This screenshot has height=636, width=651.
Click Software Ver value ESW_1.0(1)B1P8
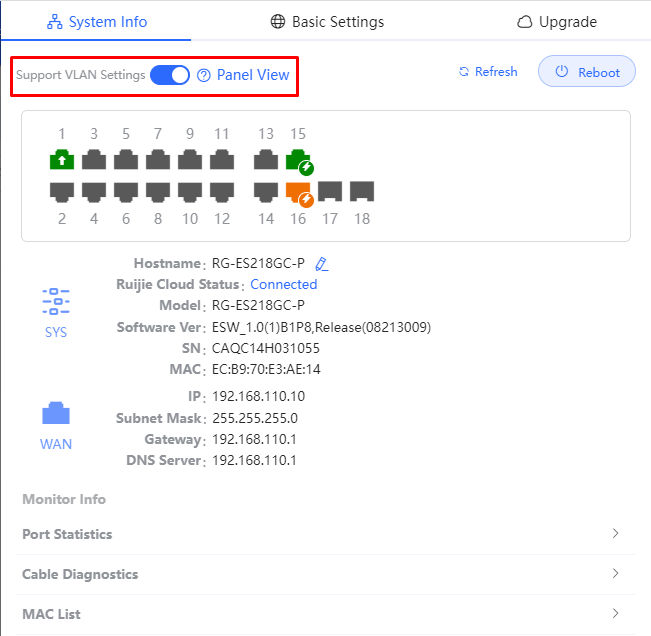pyautogui.click(x=321, y=328)
